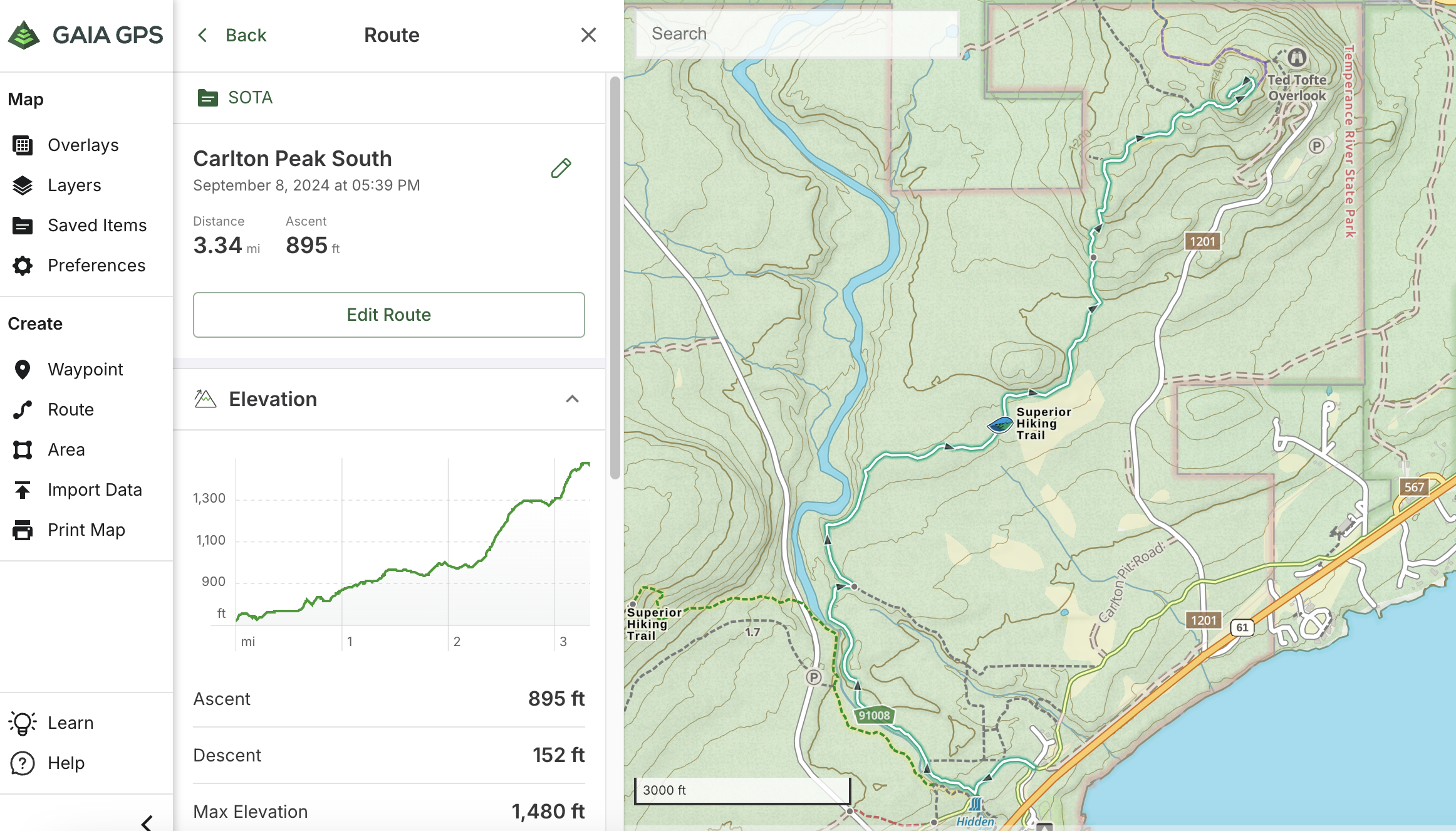Screen dimensions: 1456x831
Task: Click the 1201 road marker near Carlton Pit Road
Action: click(x=1203, y=620)
